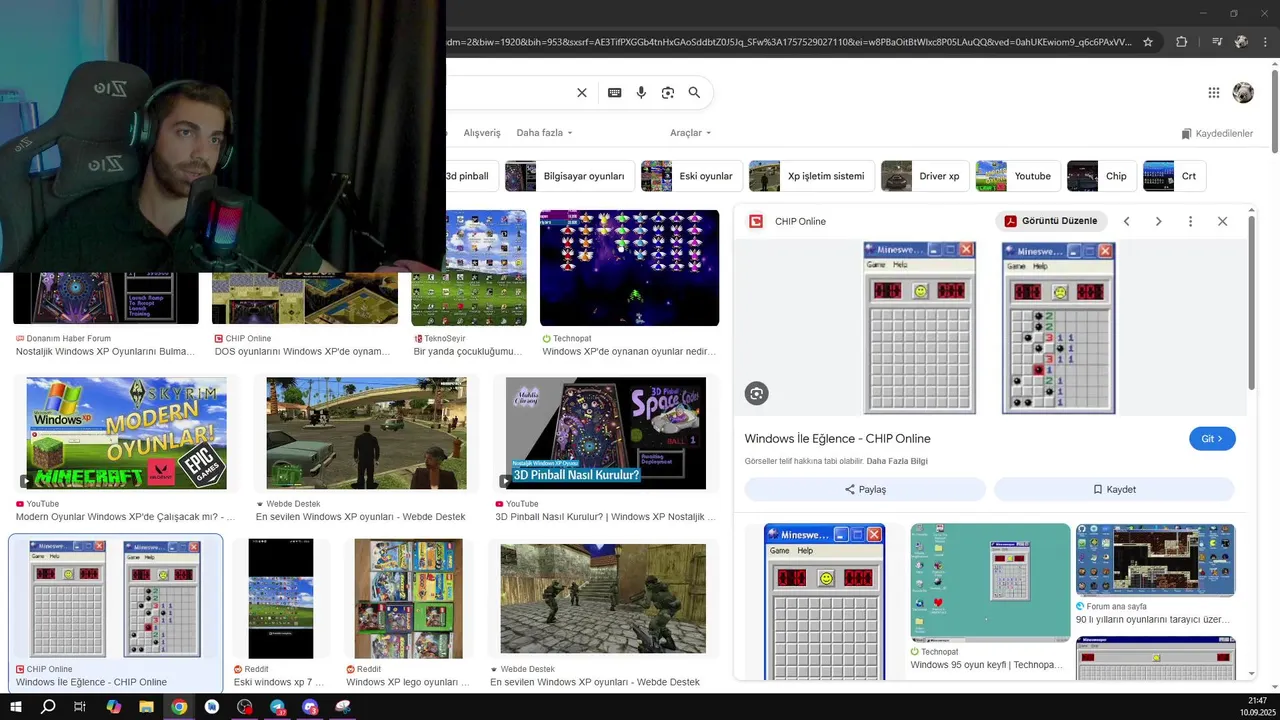This screenshot has width=1280, height=720.
Task: Open the large Minesweeper preview image
Action: (x=989, y=327)
